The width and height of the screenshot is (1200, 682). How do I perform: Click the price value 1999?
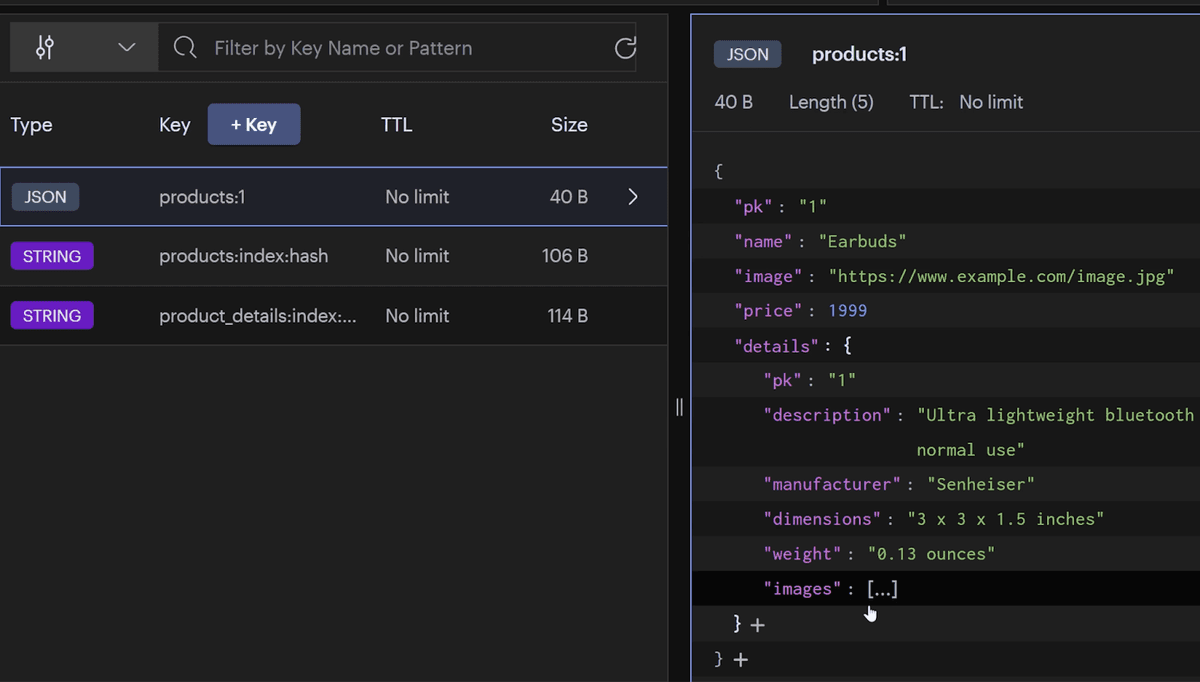(x=847, y=311)
